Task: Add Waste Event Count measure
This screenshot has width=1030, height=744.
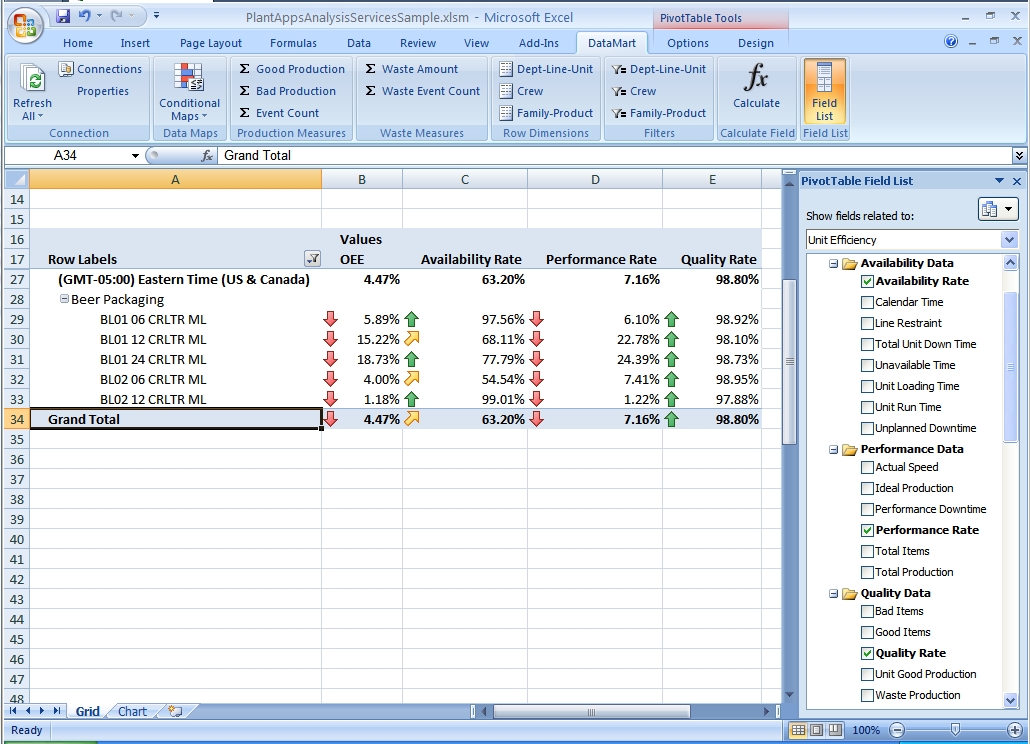Action: (422, 91)
